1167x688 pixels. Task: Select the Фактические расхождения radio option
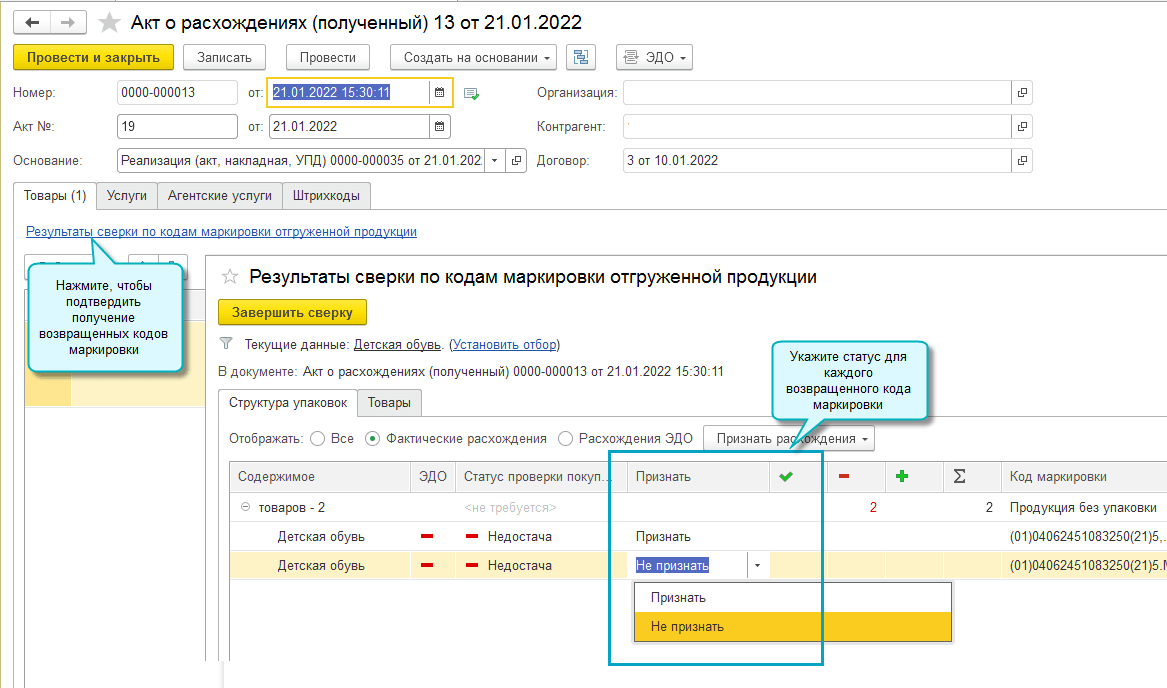(x=372, y=439)
